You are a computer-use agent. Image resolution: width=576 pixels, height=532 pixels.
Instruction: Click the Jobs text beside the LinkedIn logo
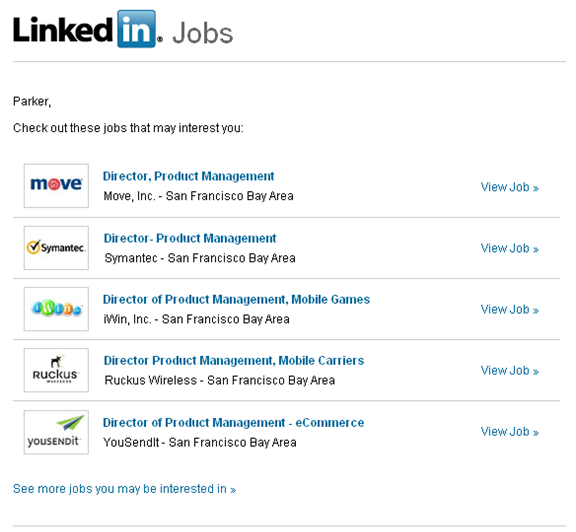[202, 33]
